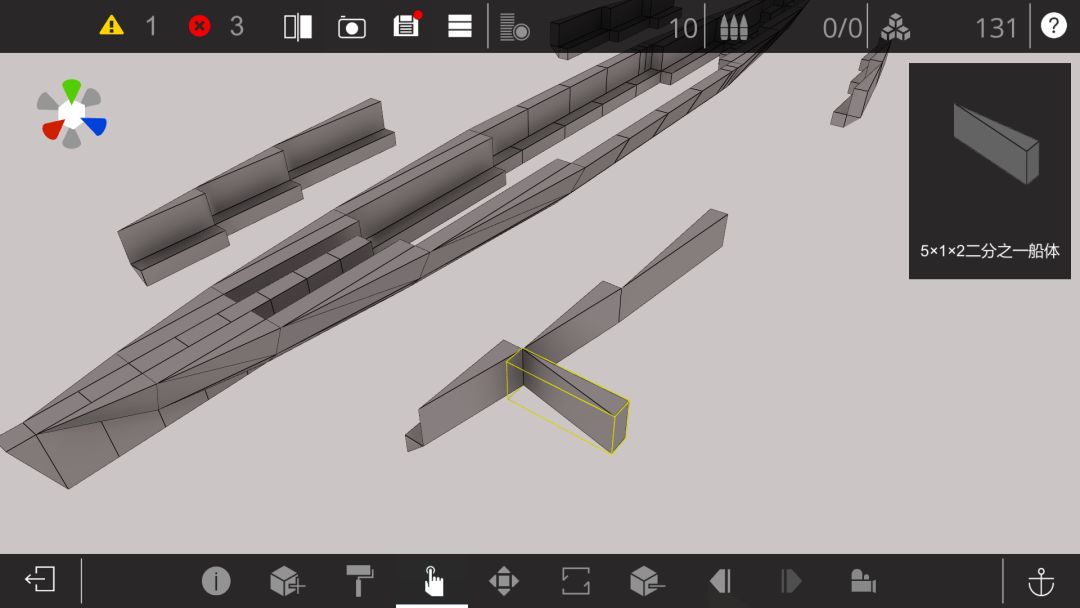Select the four-arrow move tool
1080x608 pixels.
(x=504, y=580)
